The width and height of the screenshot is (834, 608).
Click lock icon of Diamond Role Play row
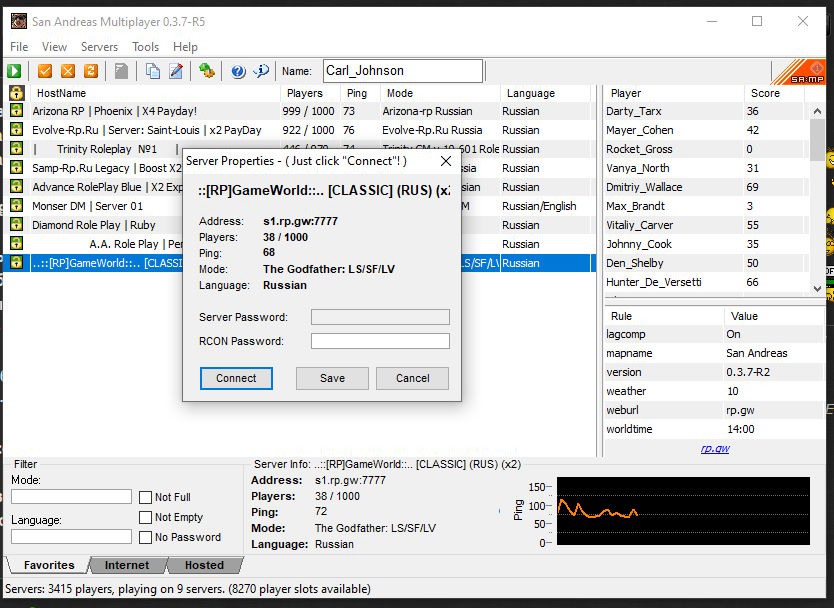coord(16,224)
